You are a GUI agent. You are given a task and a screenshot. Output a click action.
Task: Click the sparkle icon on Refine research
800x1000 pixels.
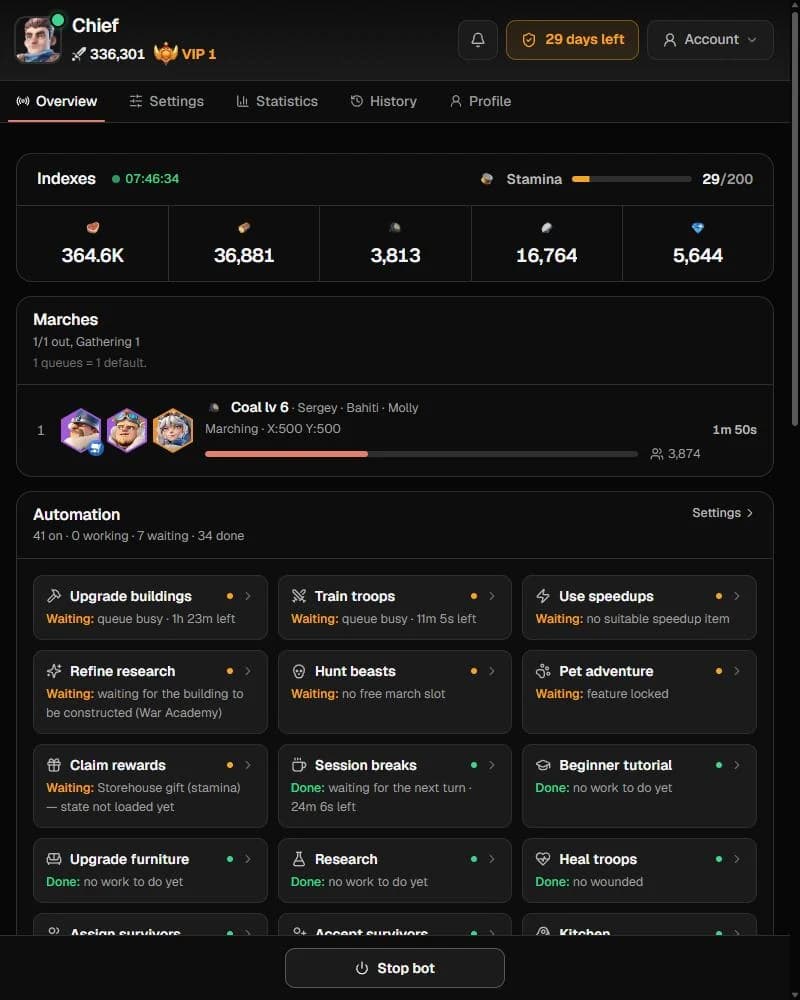tap(54, 671)
